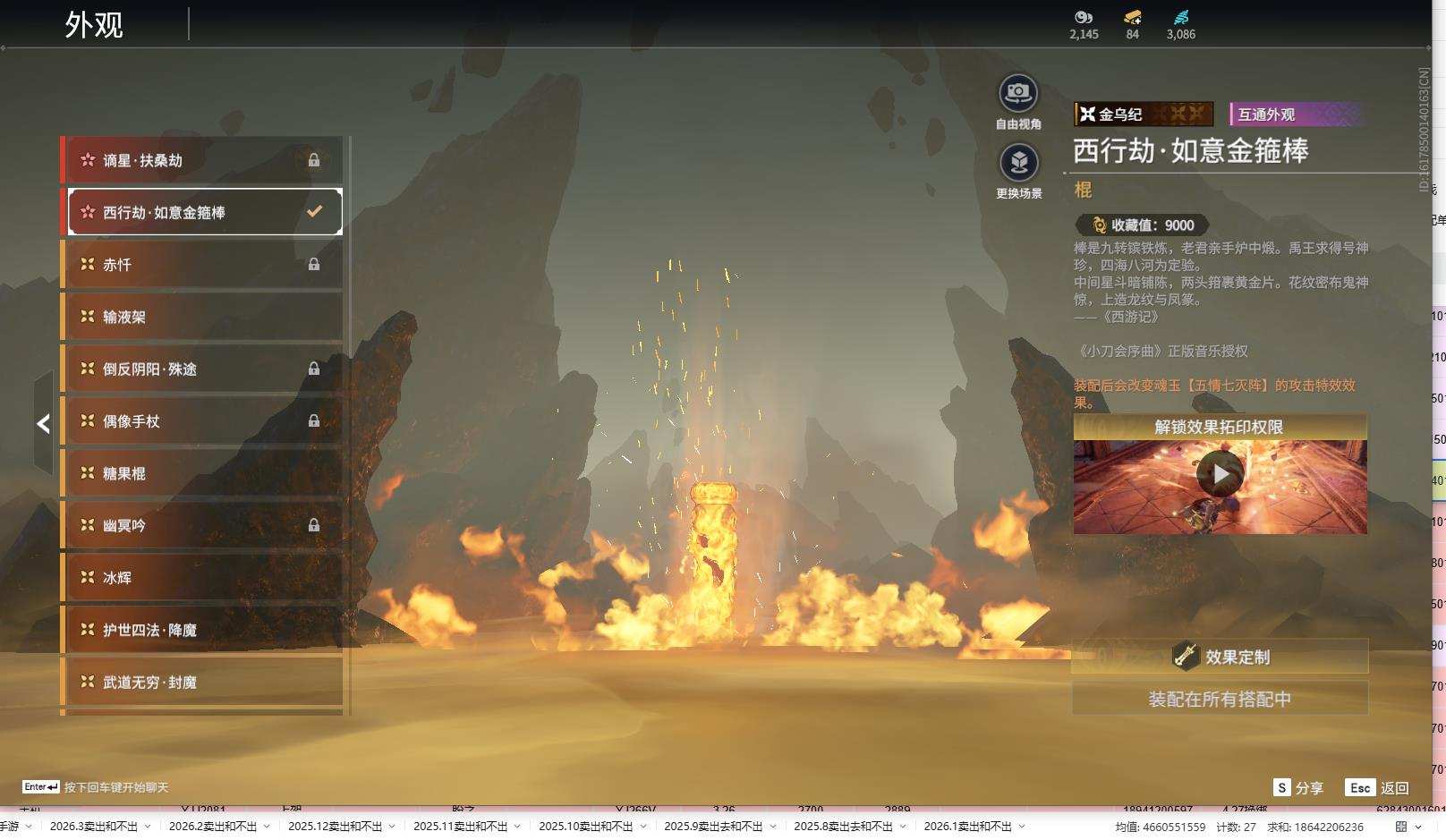Image resolution: width=1446 pixels, height=840 pixels.
Task: Select the 输液架 weapon skin
Action: (x=202, y=317)
